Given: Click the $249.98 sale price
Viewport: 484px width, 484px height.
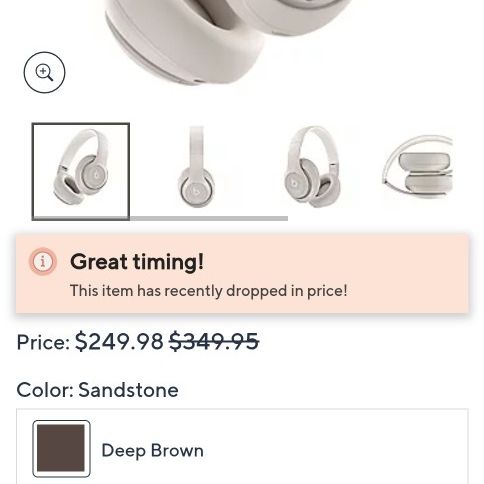Looking at the screenshot, I should pos(119,342).
